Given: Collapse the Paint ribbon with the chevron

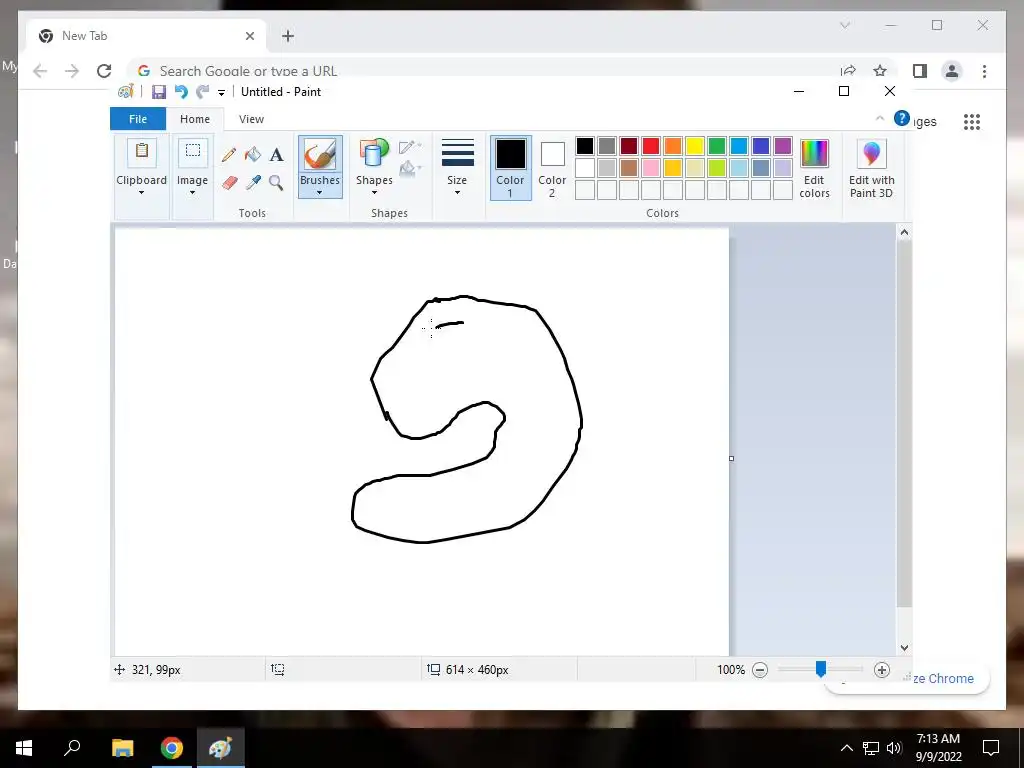Looking at the screenshot, I should click(880, 118).
